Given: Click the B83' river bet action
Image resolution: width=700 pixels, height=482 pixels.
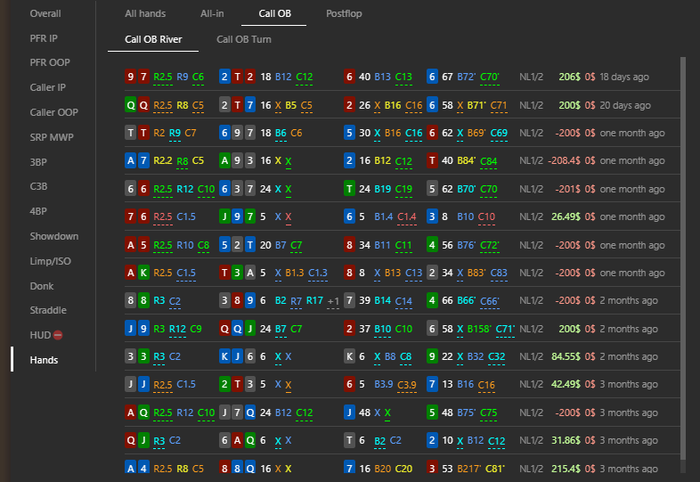Looking at the screenshot, I should click(477, 273).
